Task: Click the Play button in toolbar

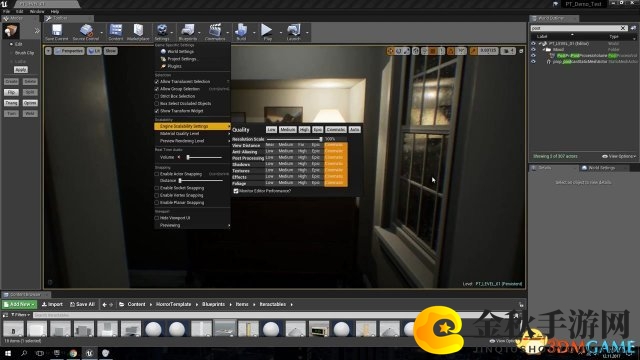Action: tap(267, 32)
